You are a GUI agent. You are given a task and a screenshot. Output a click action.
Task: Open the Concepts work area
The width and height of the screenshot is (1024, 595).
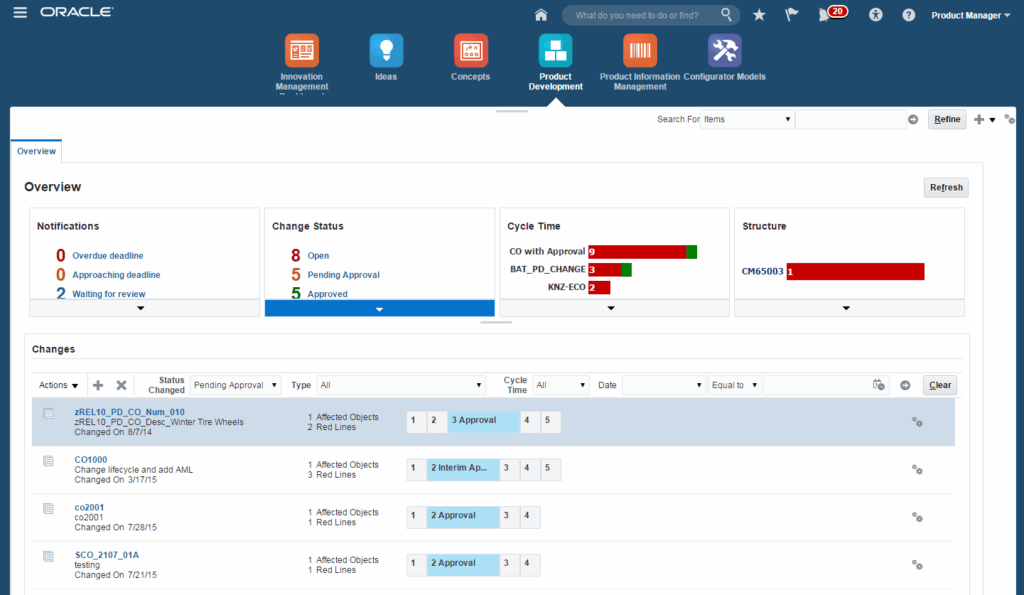click(x=470, y=49)
